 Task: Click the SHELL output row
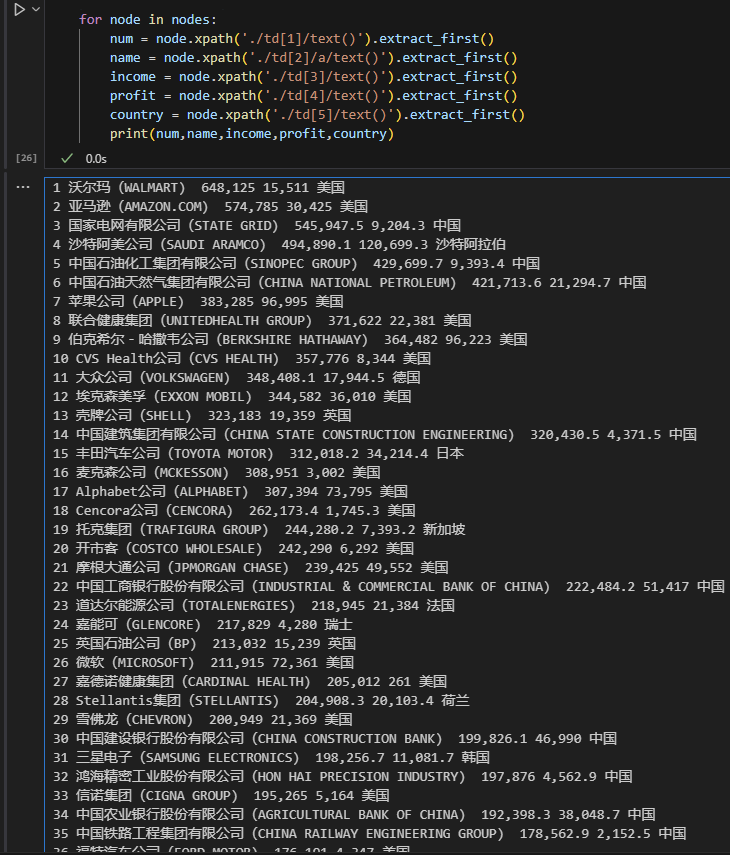(x=202, y=416)
